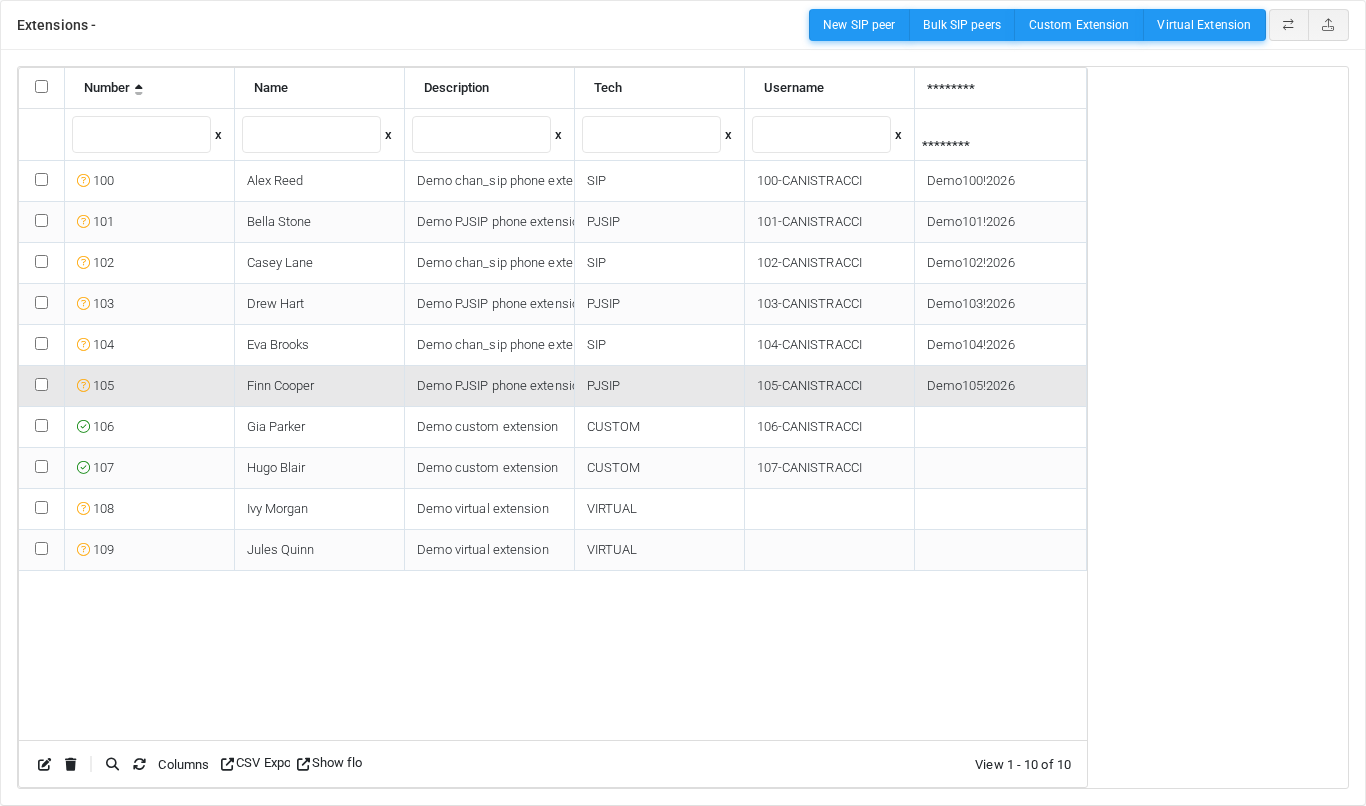Focus the Tech filter input
Viewport: 1366px width, 806px height.
(651, 135)
